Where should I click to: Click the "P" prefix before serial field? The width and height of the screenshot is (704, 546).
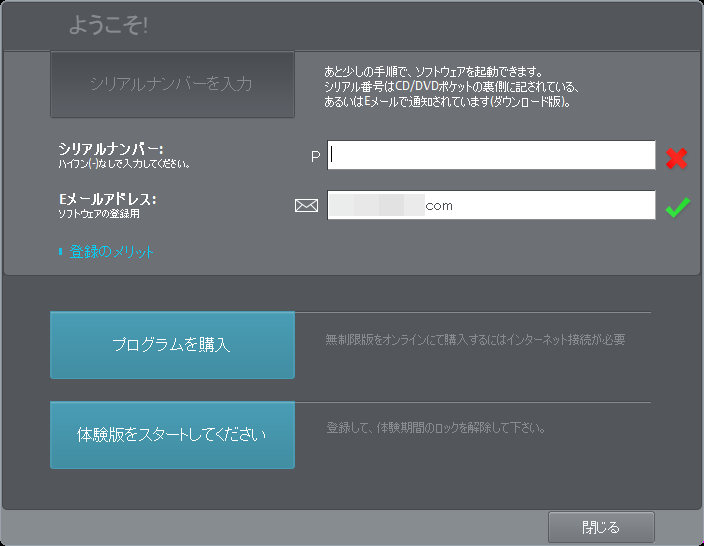(x=315, y=156)
